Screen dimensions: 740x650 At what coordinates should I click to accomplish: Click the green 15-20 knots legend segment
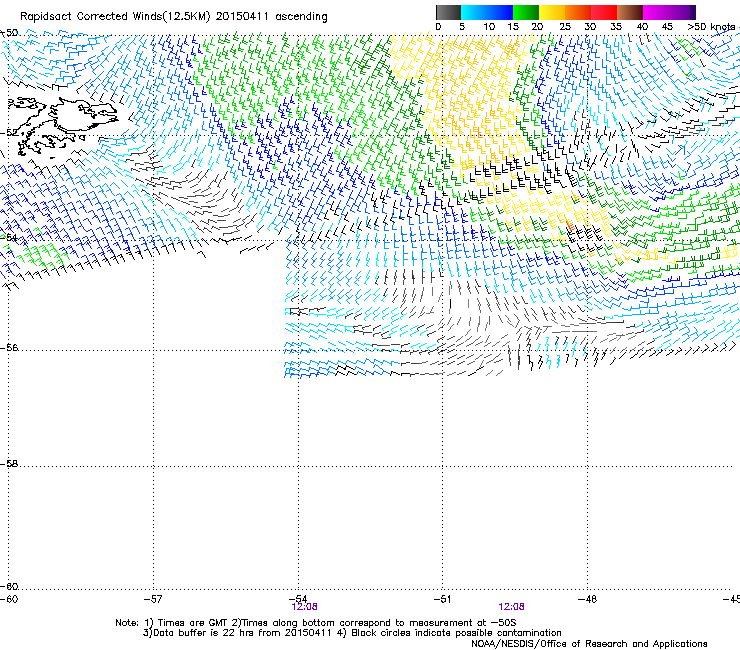pos(526,12)
